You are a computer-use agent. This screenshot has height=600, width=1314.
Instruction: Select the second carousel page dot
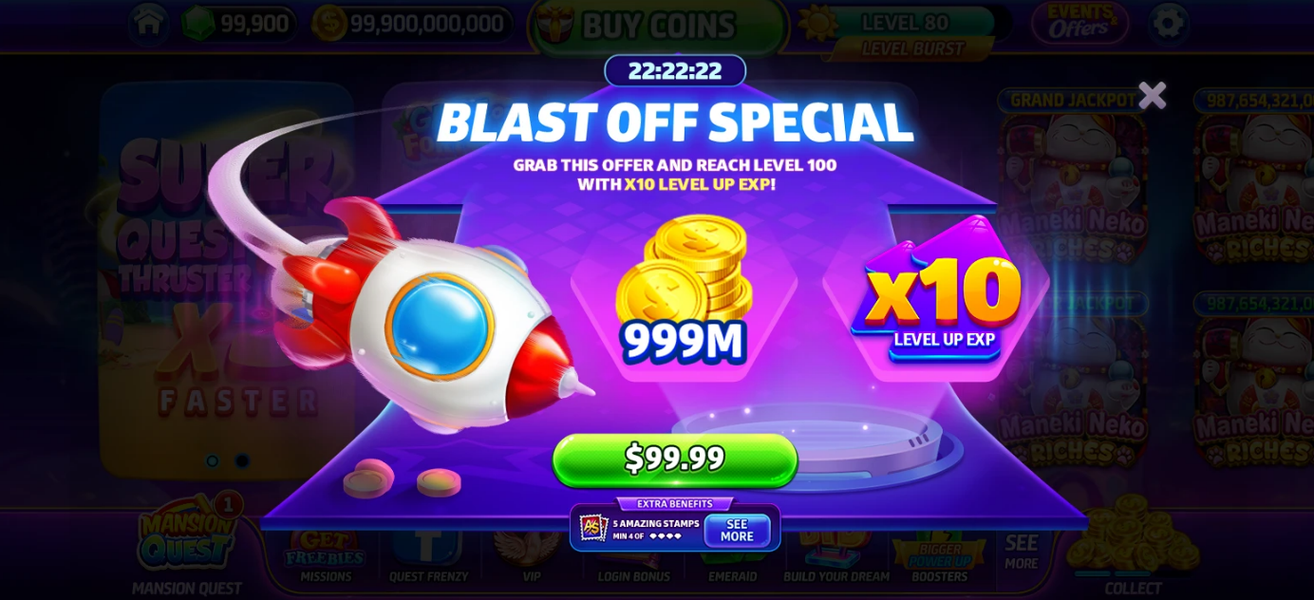click(242, 461)
